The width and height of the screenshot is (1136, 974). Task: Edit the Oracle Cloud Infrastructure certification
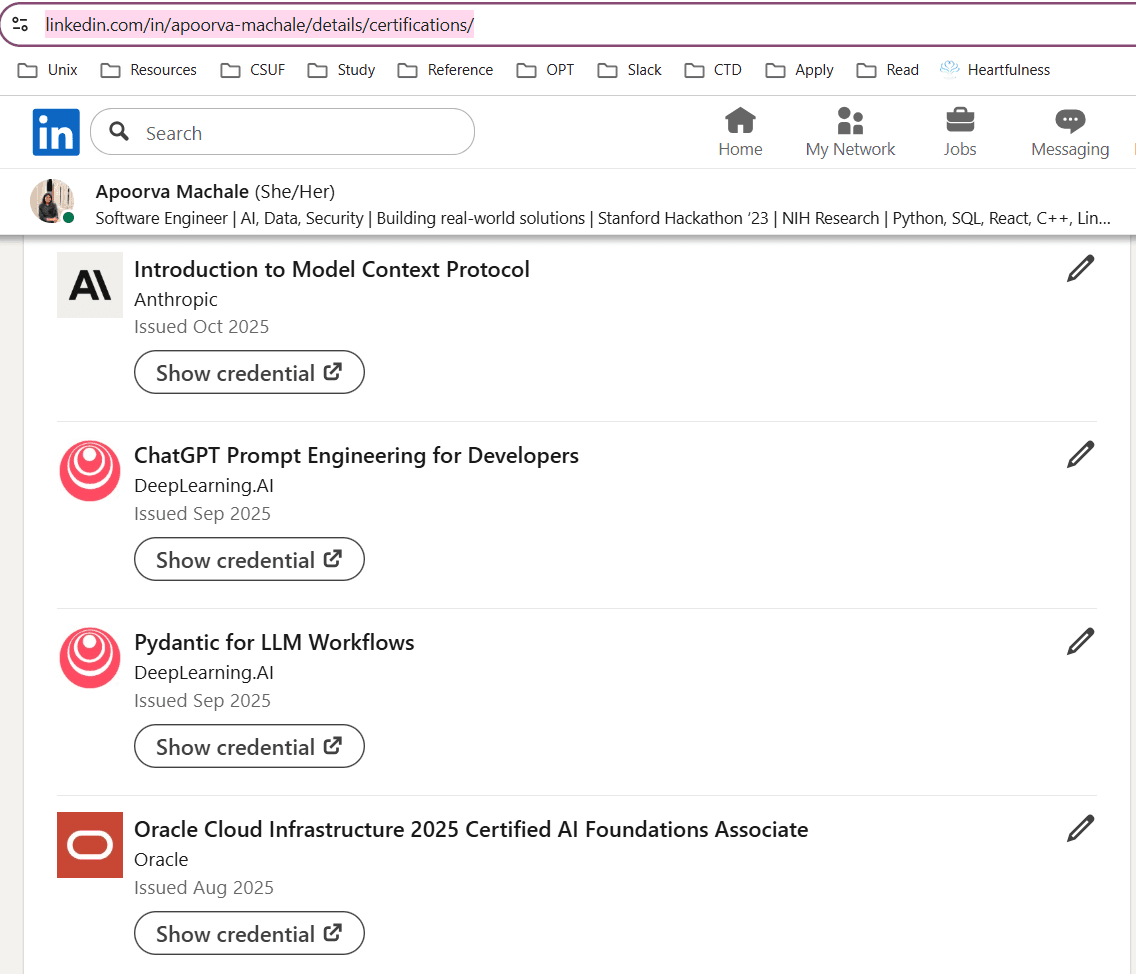(1079, 828)
